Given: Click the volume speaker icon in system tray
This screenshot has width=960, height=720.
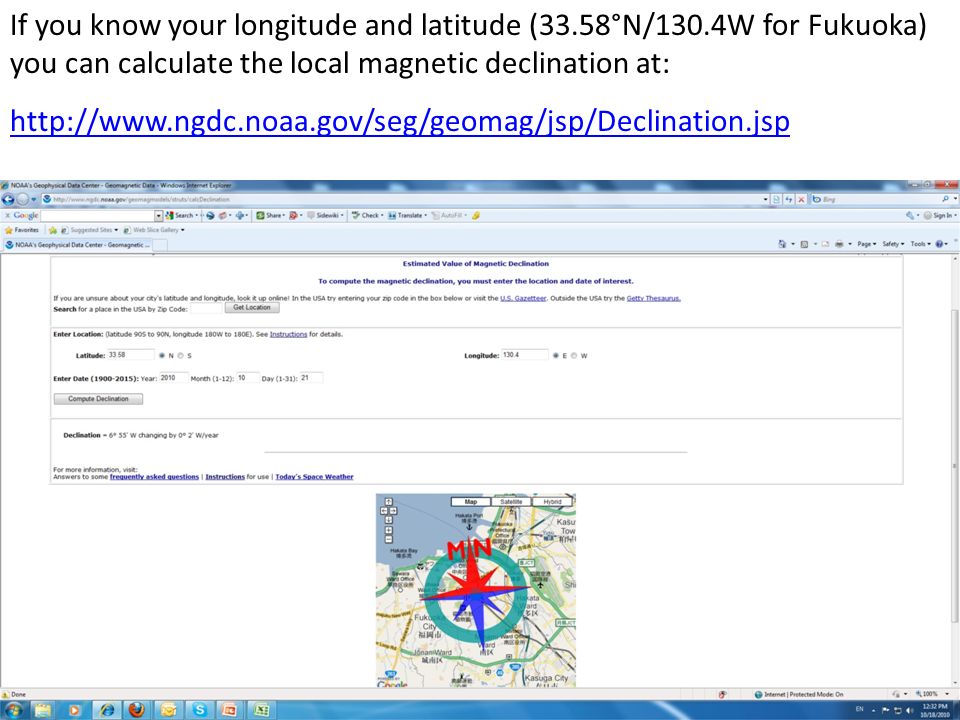Looking at the screenshot, I should pyautogui.click(x=909, y=710).
